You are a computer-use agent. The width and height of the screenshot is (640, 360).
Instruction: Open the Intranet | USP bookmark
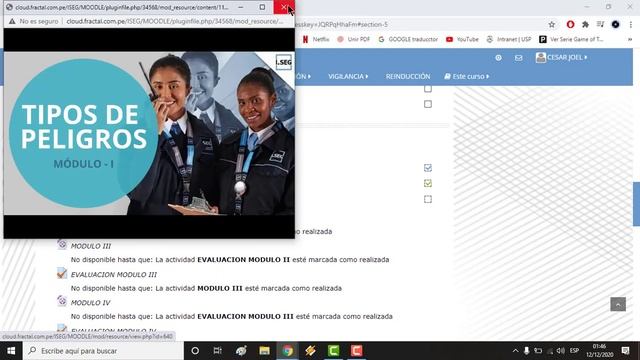point(509,39)
